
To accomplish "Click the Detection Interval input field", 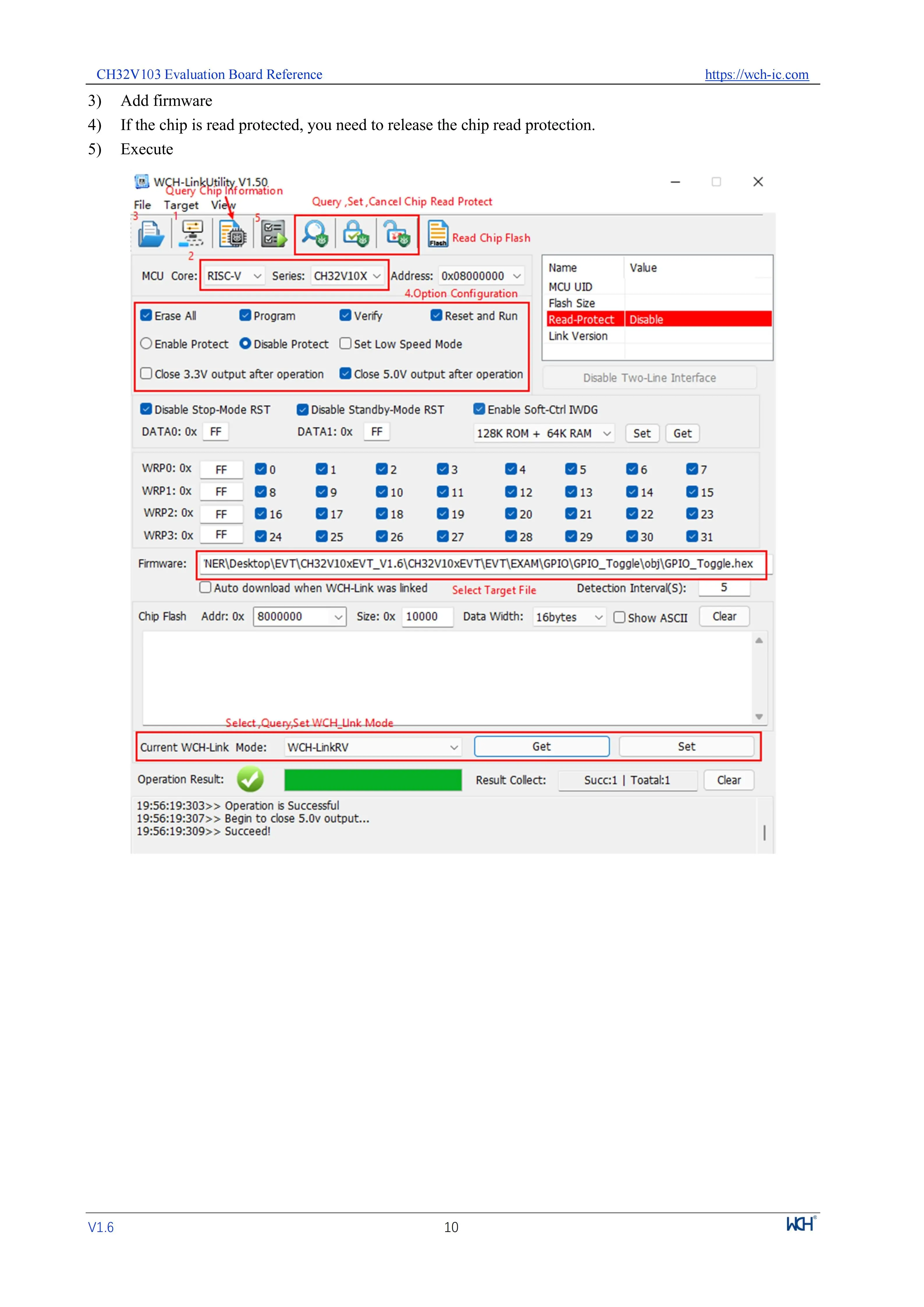I will 724,587.
